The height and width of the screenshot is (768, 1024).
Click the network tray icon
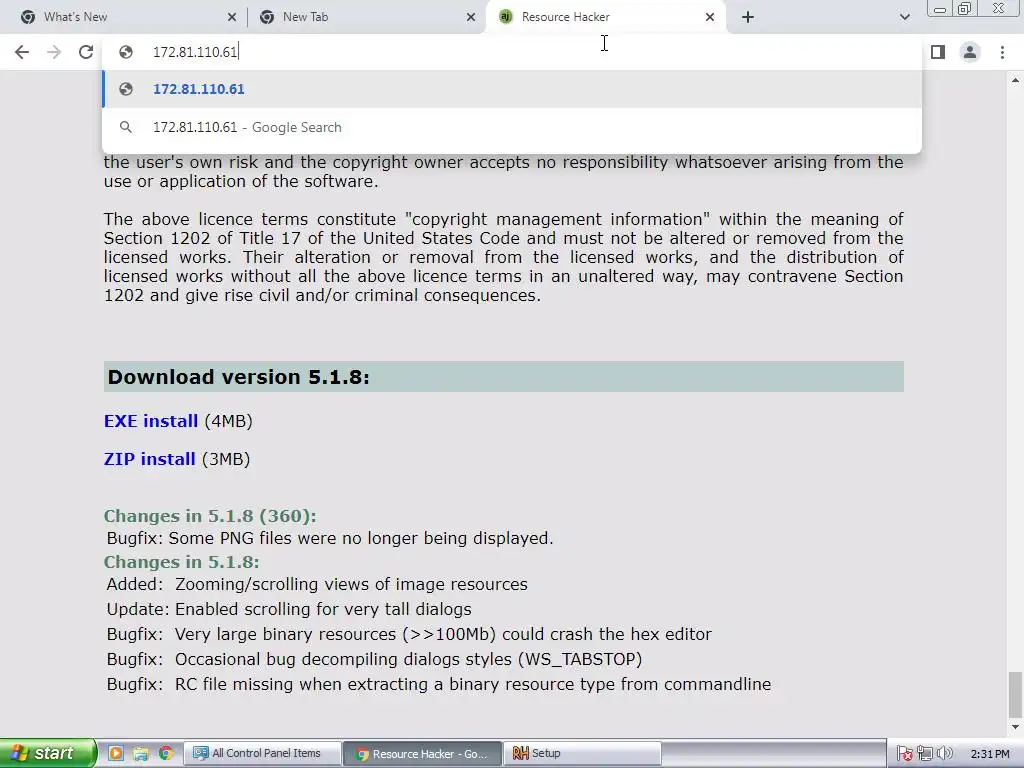click(x=925, y=754)
